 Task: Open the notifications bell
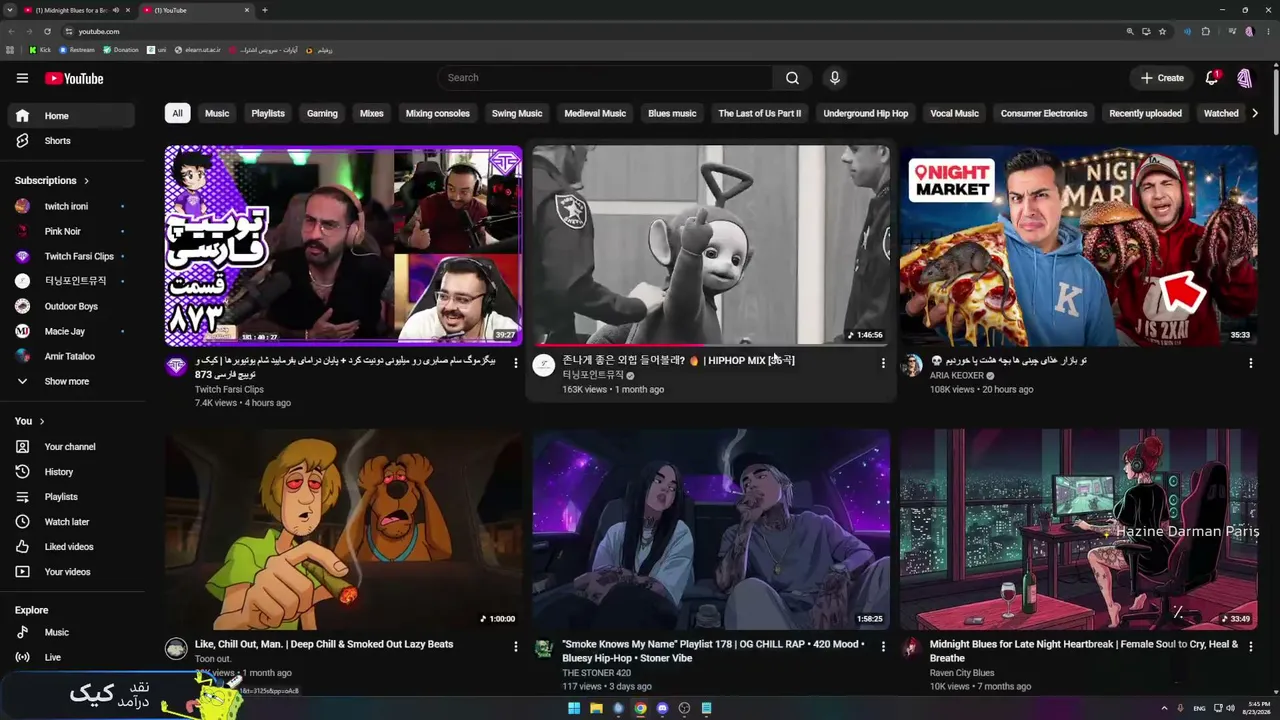click(x=1212, y=78)
